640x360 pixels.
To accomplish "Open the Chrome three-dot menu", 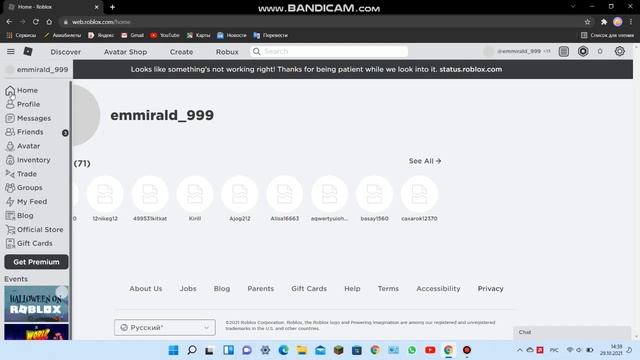I will tap(631, 22).
